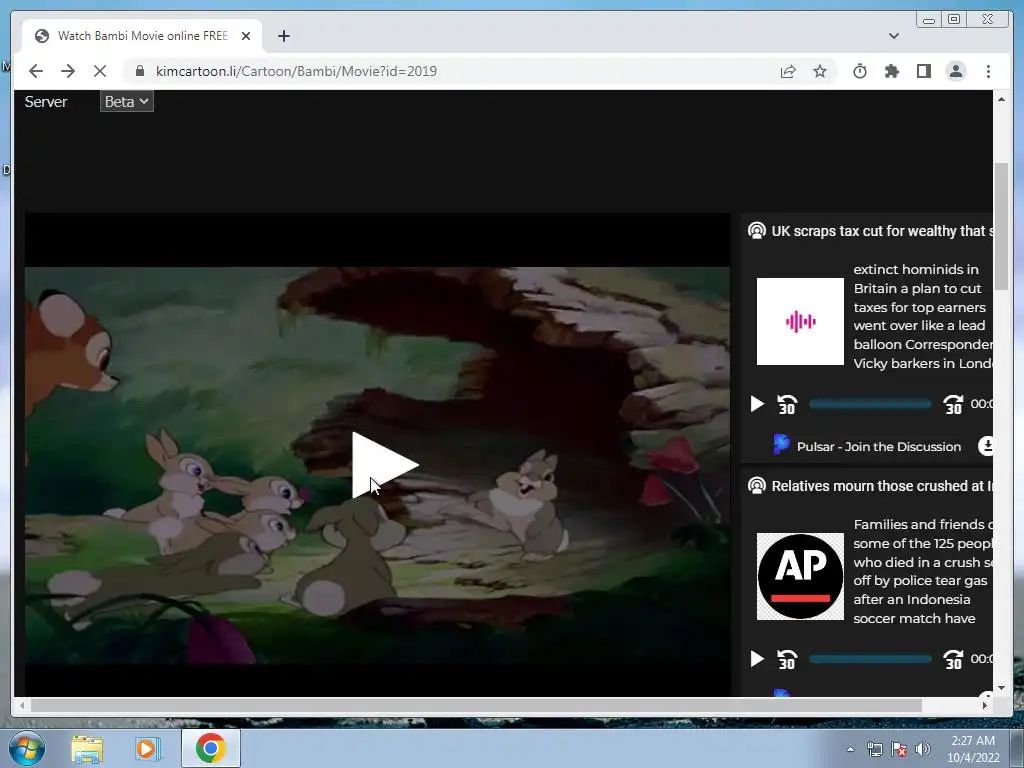Viewport: 1024px width, 768px height.
Task: Rewind 30 seconds in UK tax cut podcast
Action: (x=787, y=404)
